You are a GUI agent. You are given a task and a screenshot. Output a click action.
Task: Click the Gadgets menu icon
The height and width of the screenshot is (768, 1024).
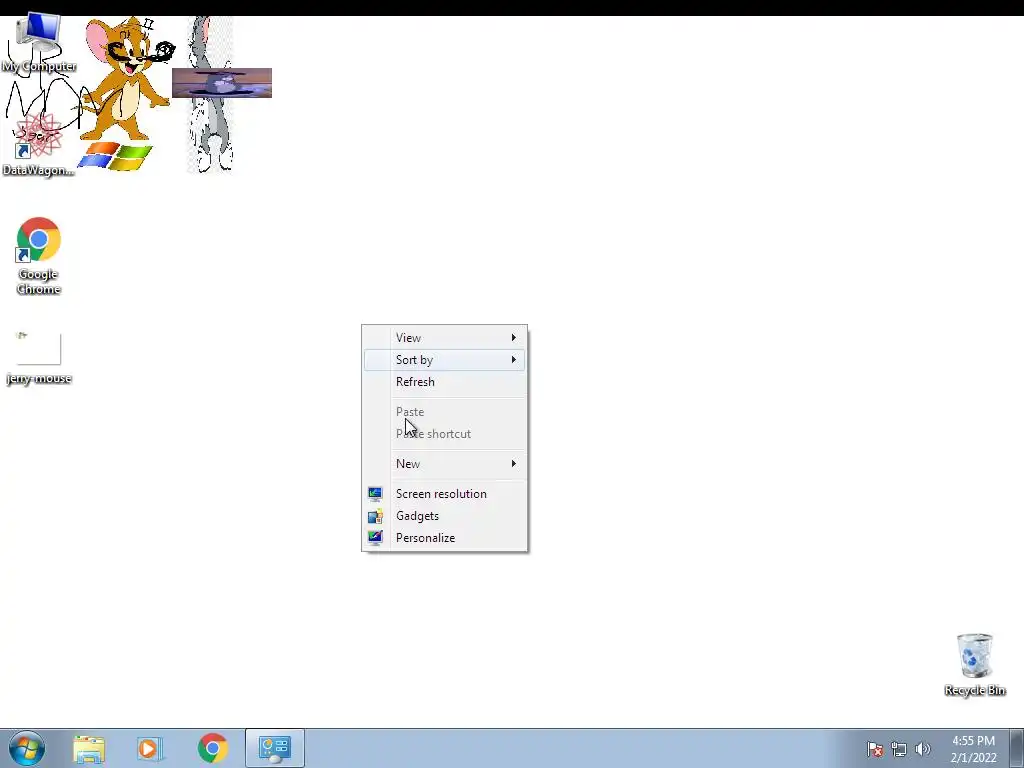(375, 517)
